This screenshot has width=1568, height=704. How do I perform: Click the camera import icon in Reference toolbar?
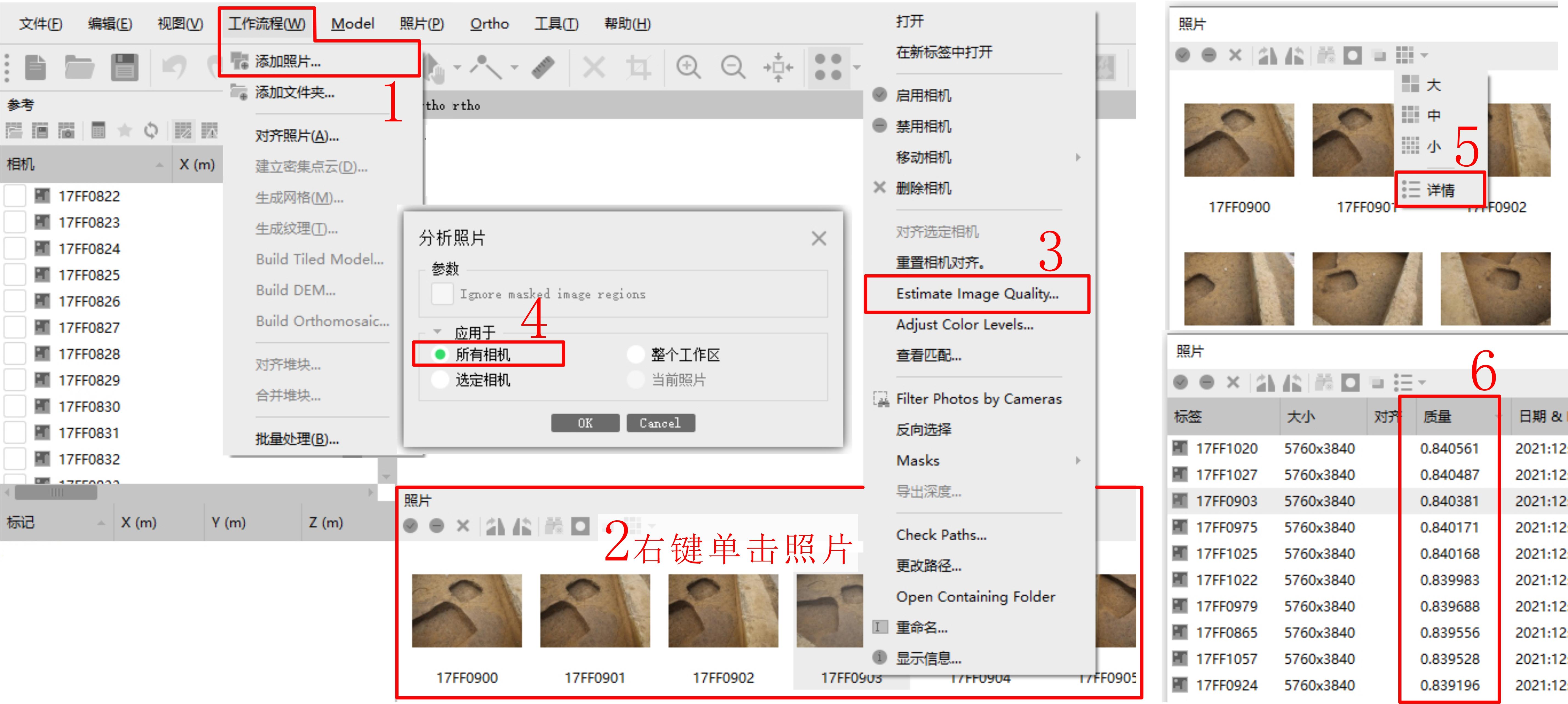(66, 130)
